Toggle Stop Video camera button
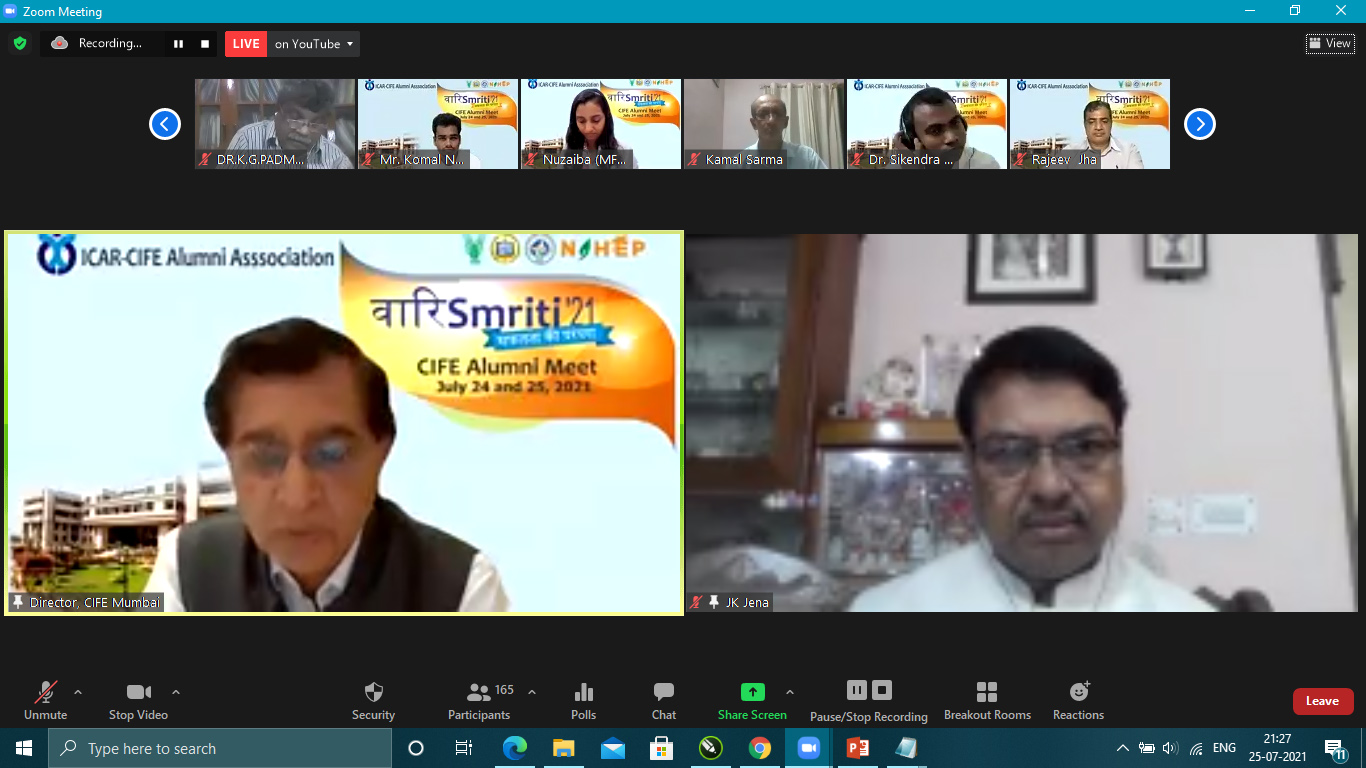Screen dimensions: 1366x768 [x=138, y=700]
